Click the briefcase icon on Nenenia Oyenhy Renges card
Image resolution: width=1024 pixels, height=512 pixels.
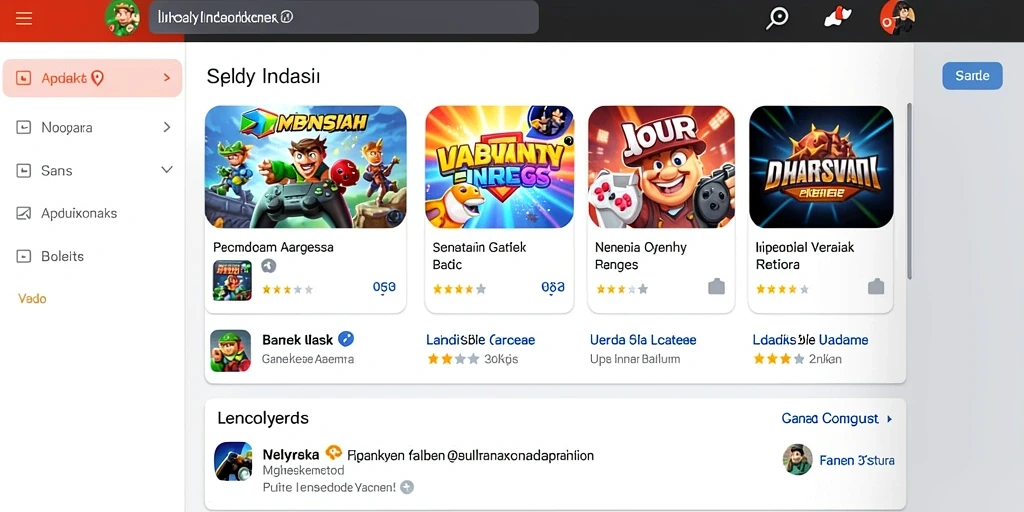pos(716,287)
